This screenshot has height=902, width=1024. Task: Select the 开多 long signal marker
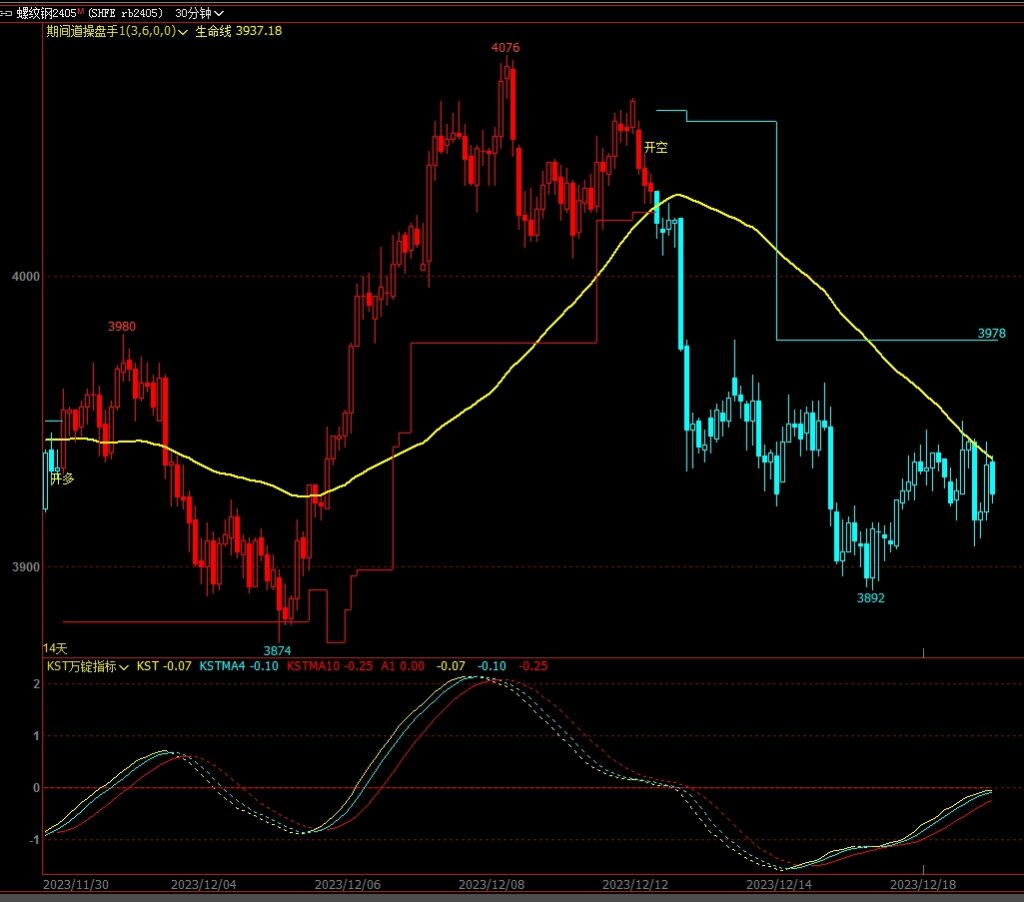pyautogui.click(x=62, y=478)
